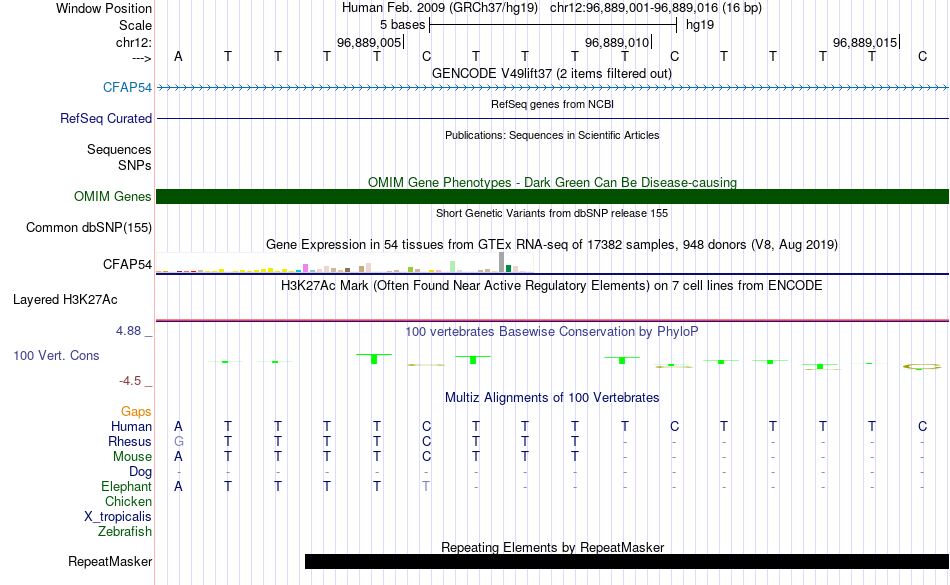
Task: Click the blue CFAP54 GENCODE gene label
Action: click(127, 87)
